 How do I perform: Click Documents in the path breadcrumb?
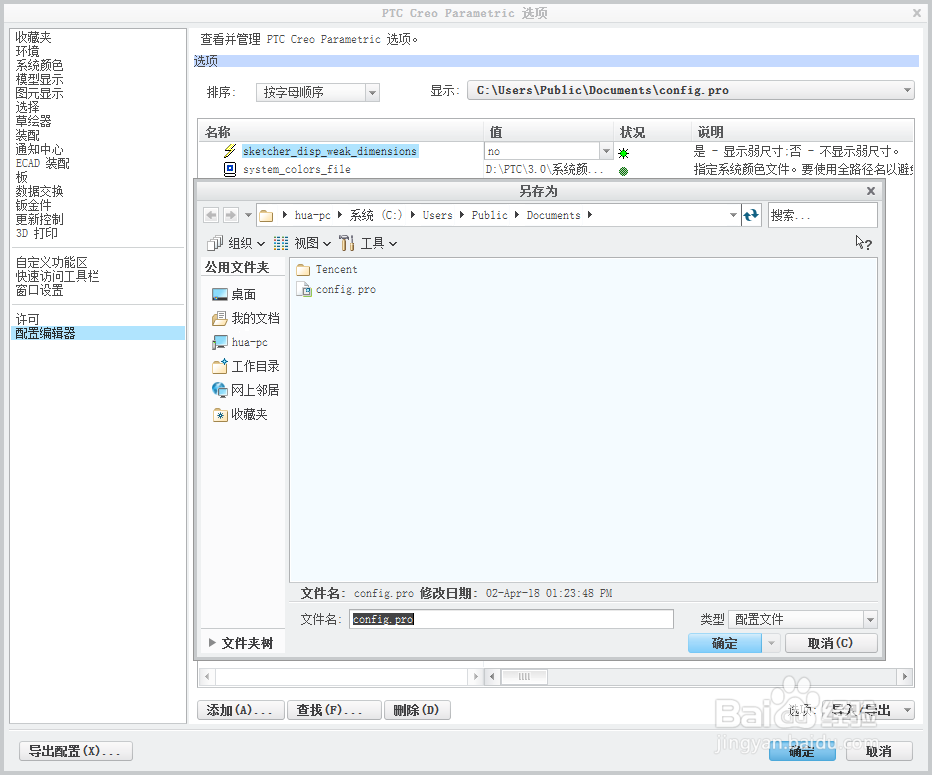[553, 215]
